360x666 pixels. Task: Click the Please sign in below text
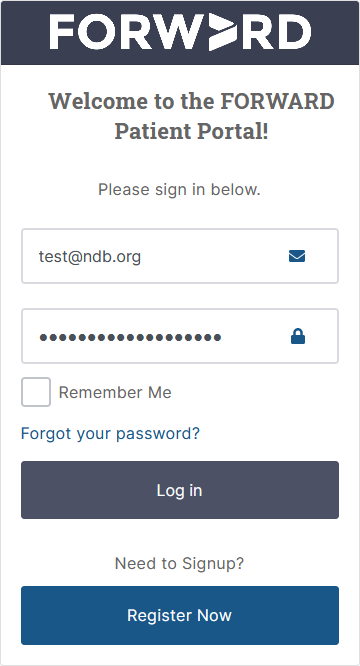(179, 189)
